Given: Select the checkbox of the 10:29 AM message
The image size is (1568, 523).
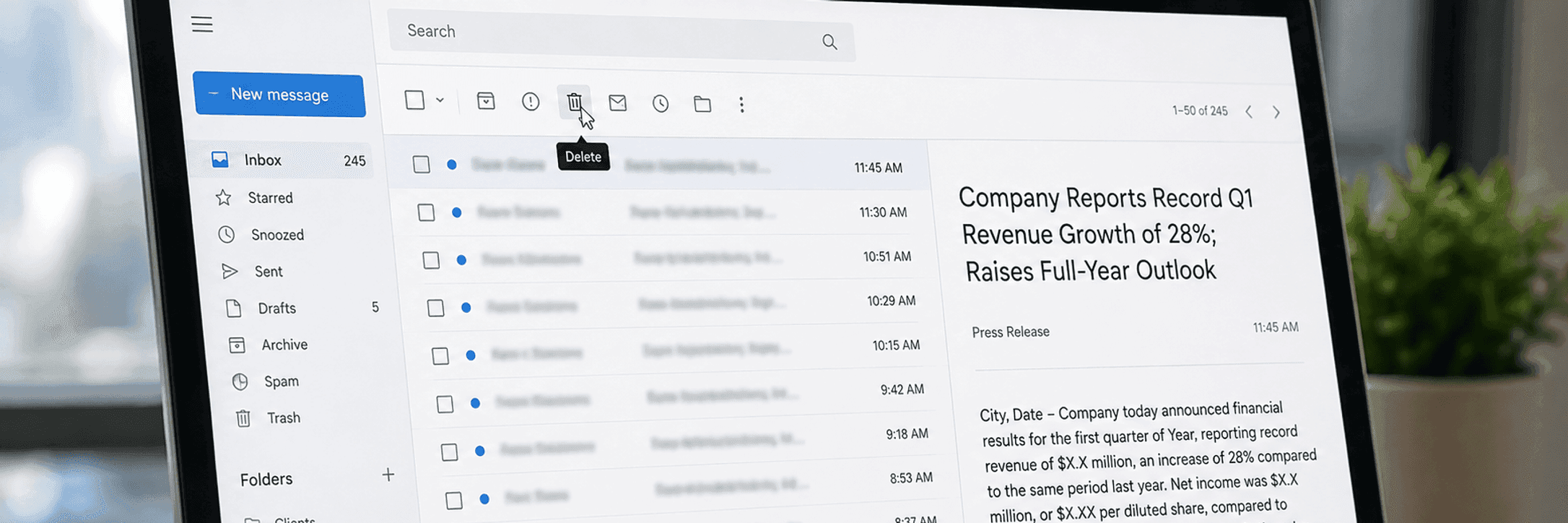Looking at the screenshot, I should 435,308.
